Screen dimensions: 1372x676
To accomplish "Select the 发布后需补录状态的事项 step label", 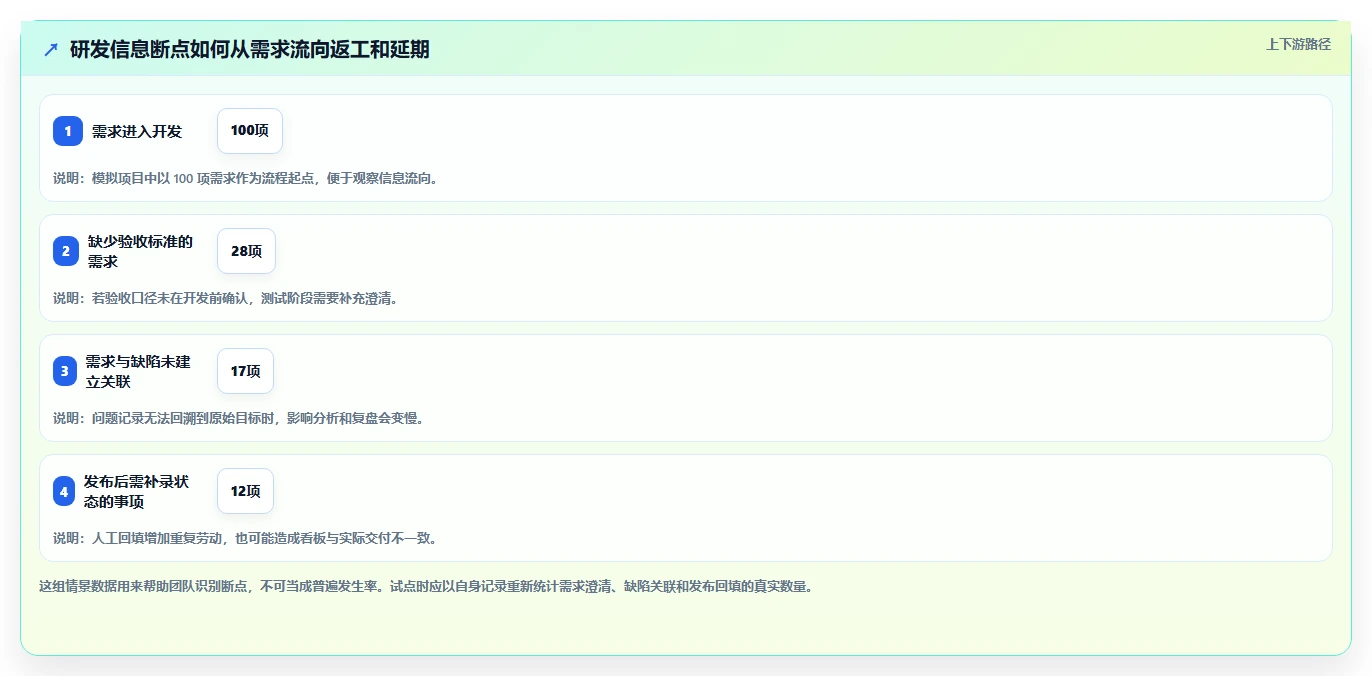I will click(137, 491).
